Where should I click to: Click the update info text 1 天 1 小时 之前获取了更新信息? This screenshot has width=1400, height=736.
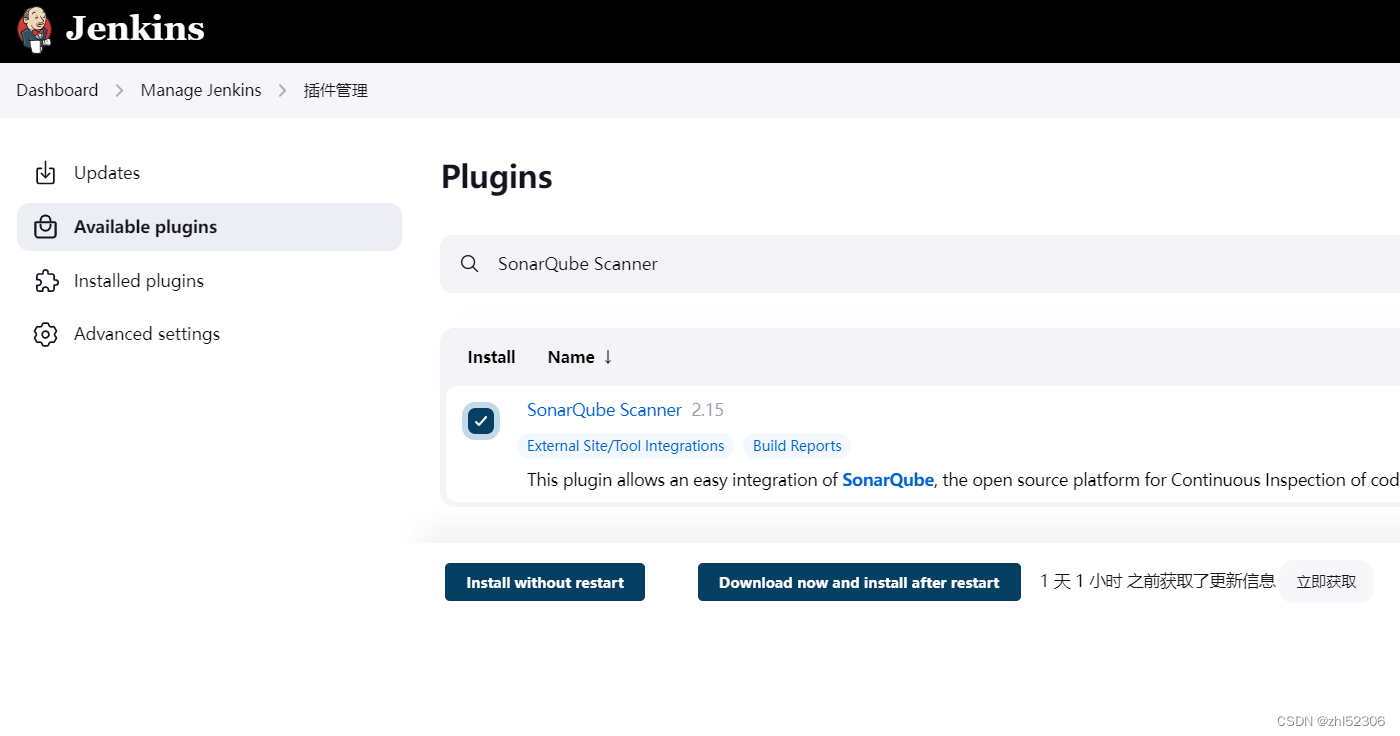(x=1157, y=581)
